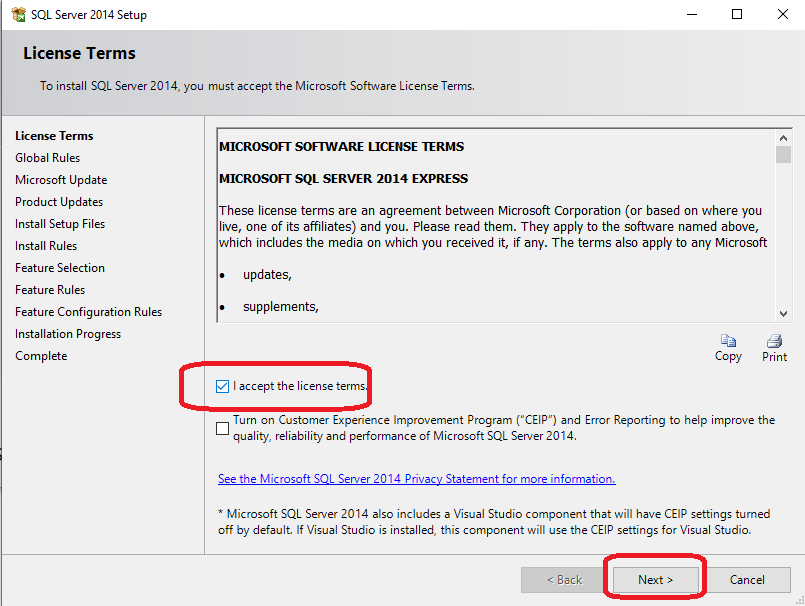Toggle the license terms acceptance checkbox

click(223, 386)
